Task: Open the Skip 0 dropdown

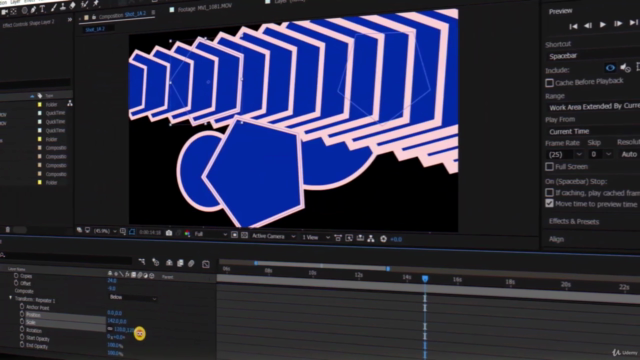Action: (600, 154)
